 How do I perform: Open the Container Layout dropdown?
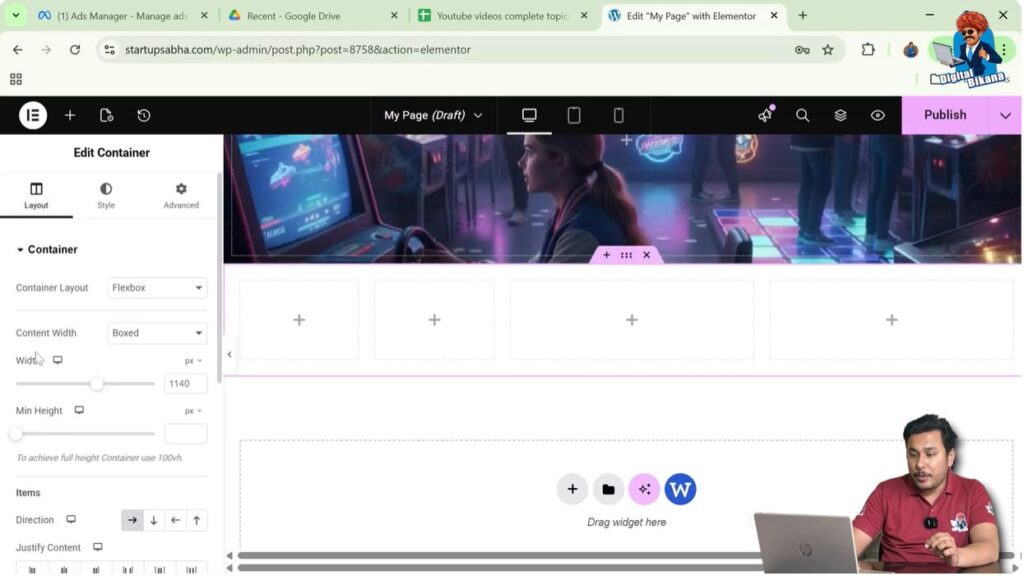pyautogui.click(x=157, y=287)
